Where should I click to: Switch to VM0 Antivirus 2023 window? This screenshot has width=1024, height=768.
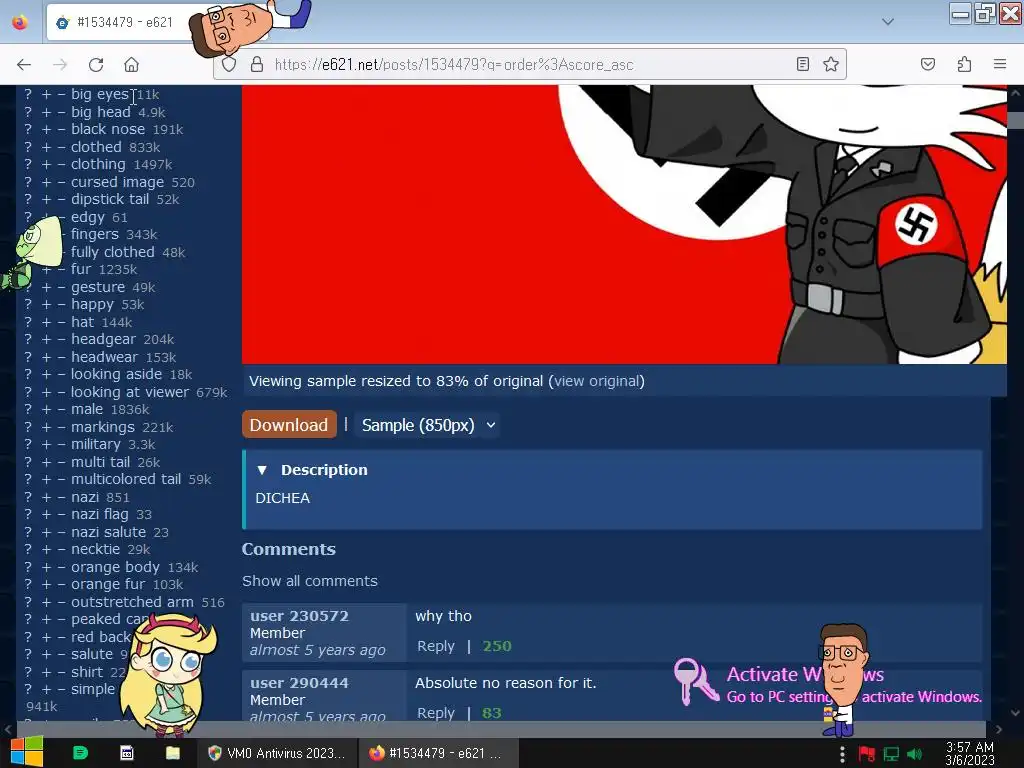click(x=277, y=753)
